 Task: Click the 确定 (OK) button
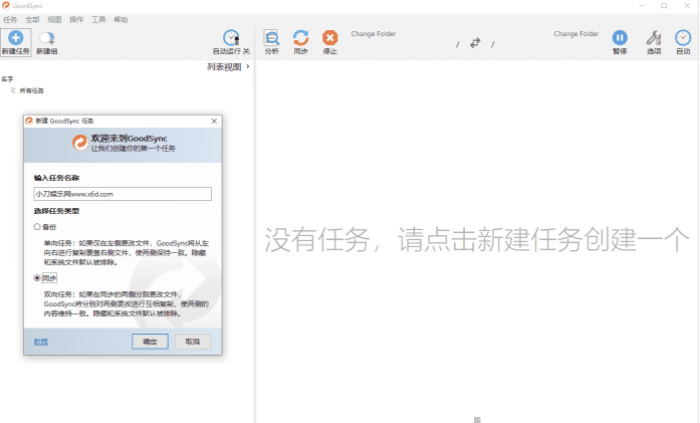[x=150, y=341]
